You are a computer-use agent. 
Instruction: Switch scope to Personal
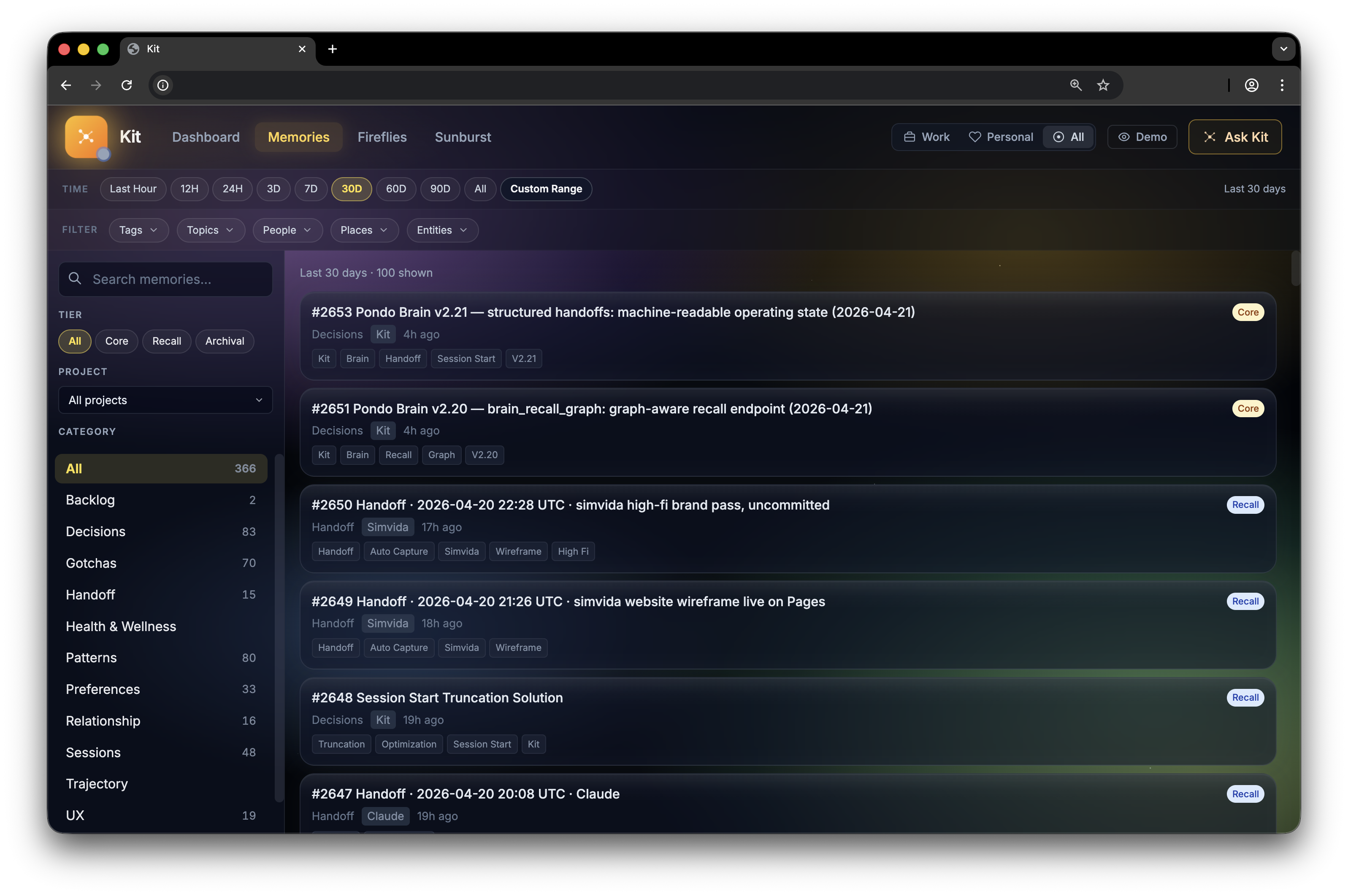click(1002, 137)
